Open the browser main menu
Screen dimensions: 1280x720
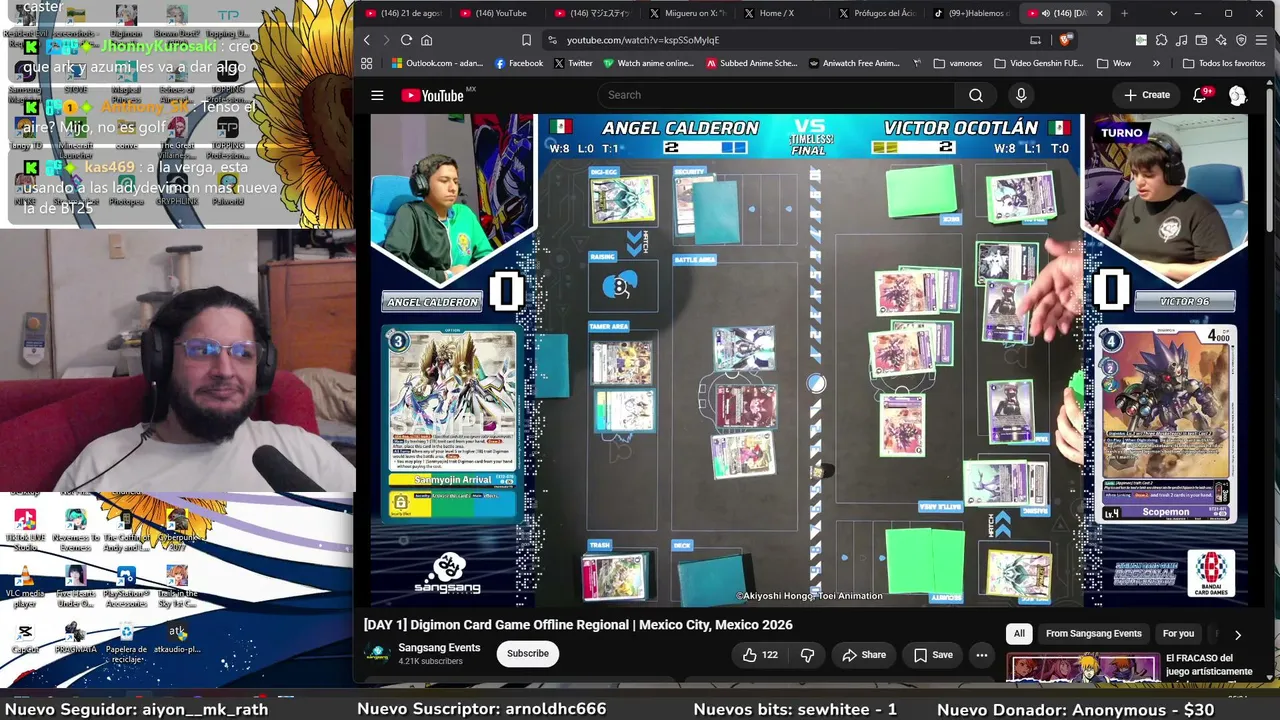(x=1261, y=40)
